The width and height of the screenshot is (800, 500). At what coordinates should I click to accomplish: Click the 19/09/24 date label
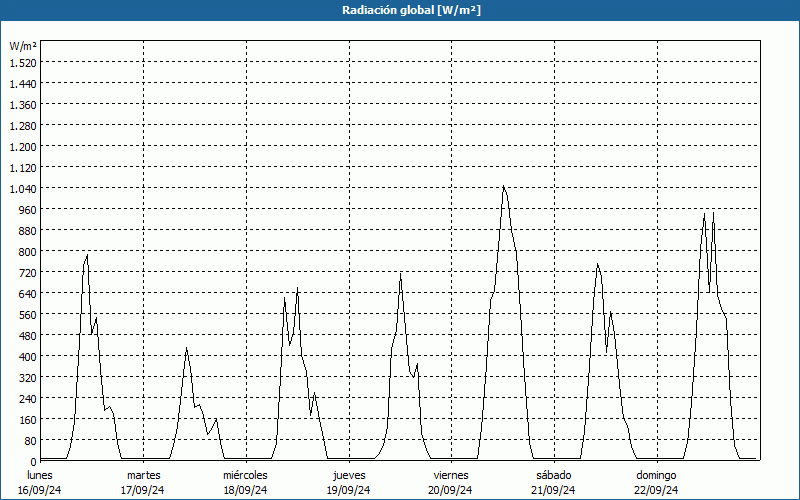[348, 490]
